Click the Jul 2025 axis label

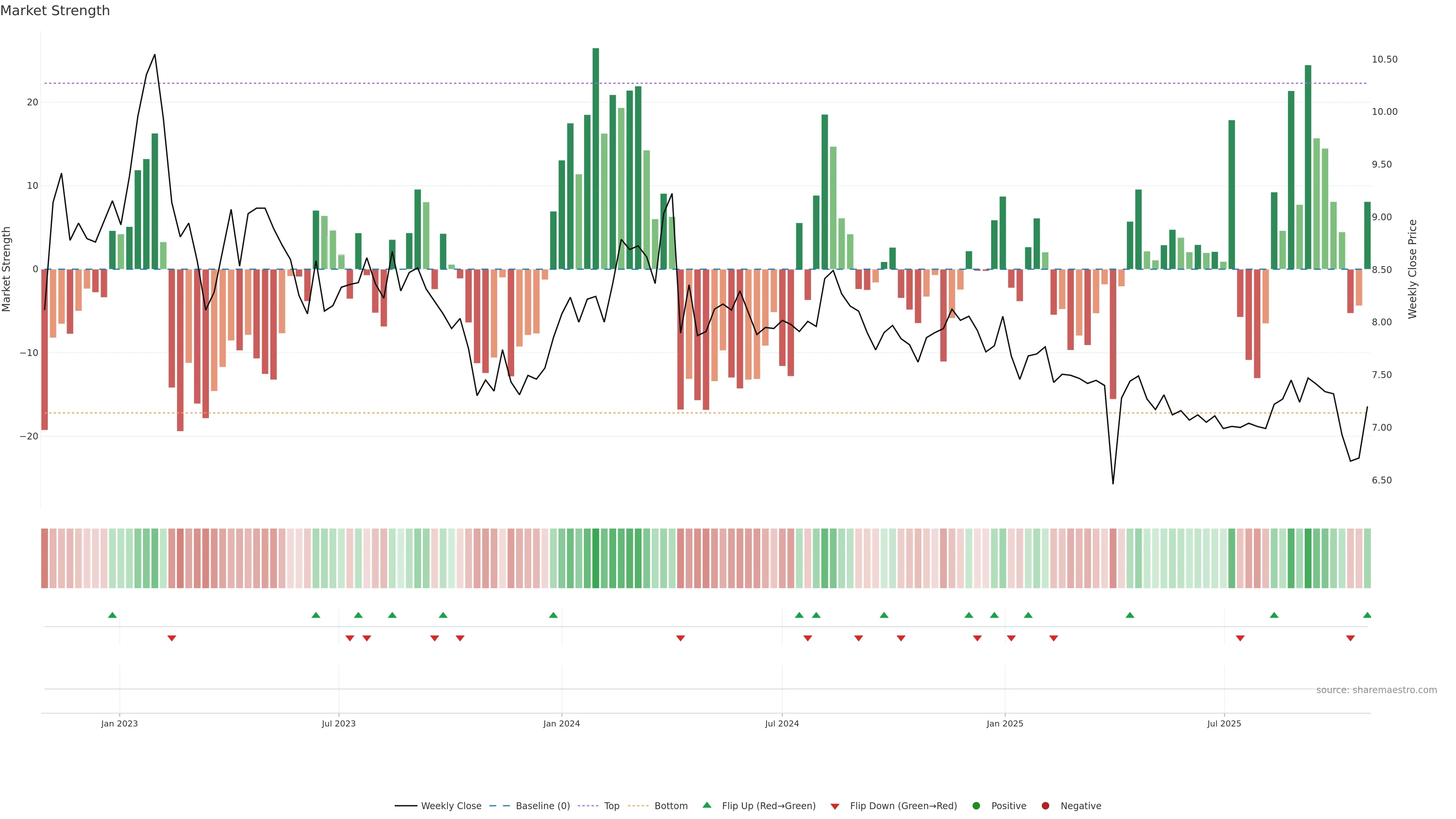coord(1224,723)
